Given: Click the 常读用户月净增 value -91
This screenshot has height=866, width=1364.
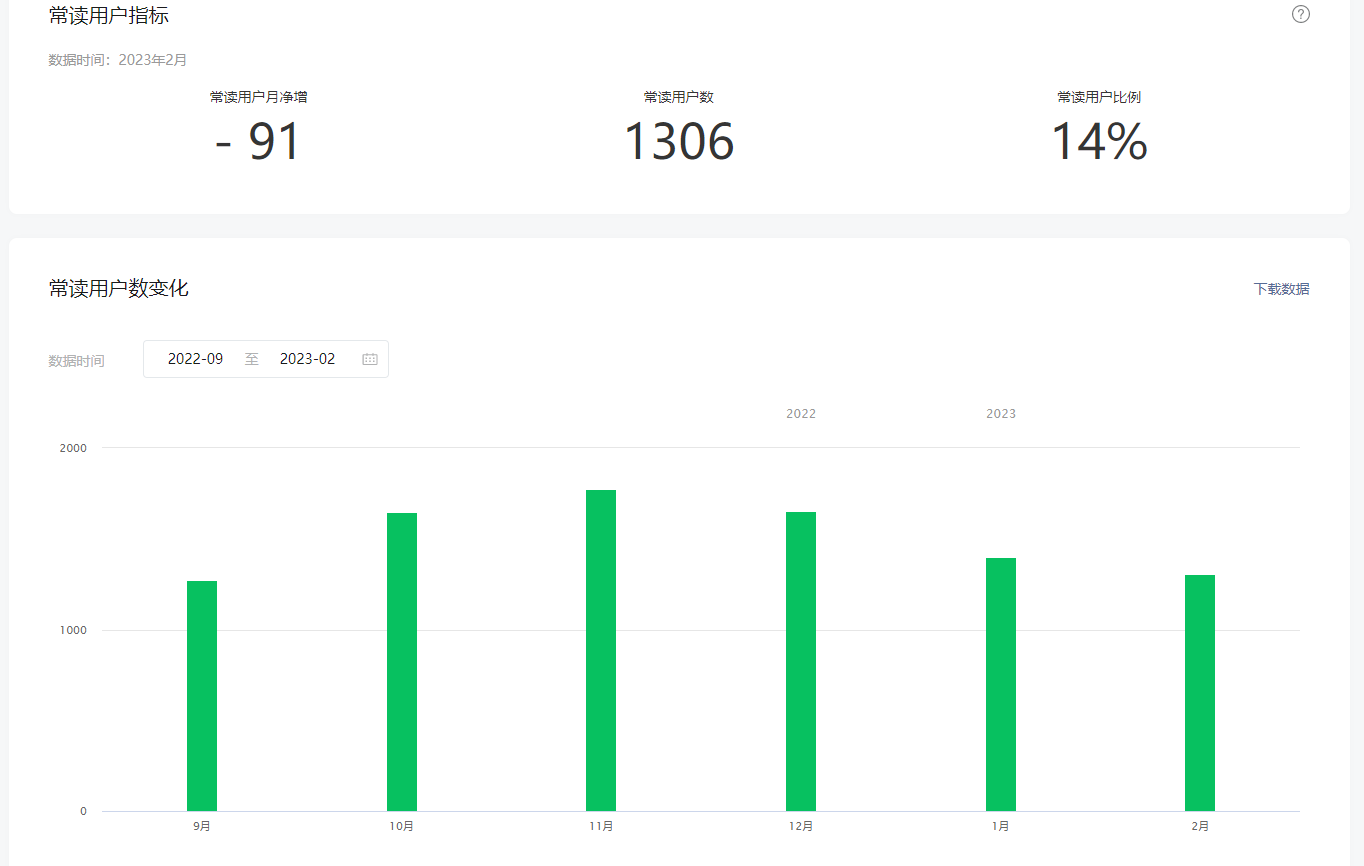Looking at the screenshot, I should tap(258, 141).
